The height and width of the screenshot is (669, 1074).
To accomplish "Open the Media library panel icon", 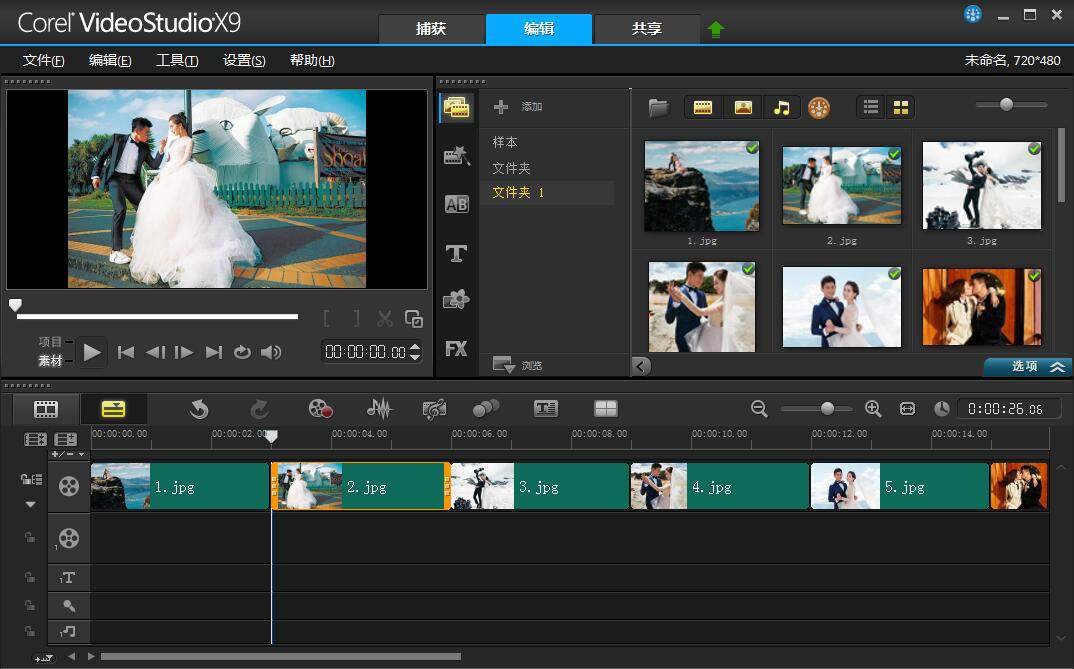I will tap(457, 108).
